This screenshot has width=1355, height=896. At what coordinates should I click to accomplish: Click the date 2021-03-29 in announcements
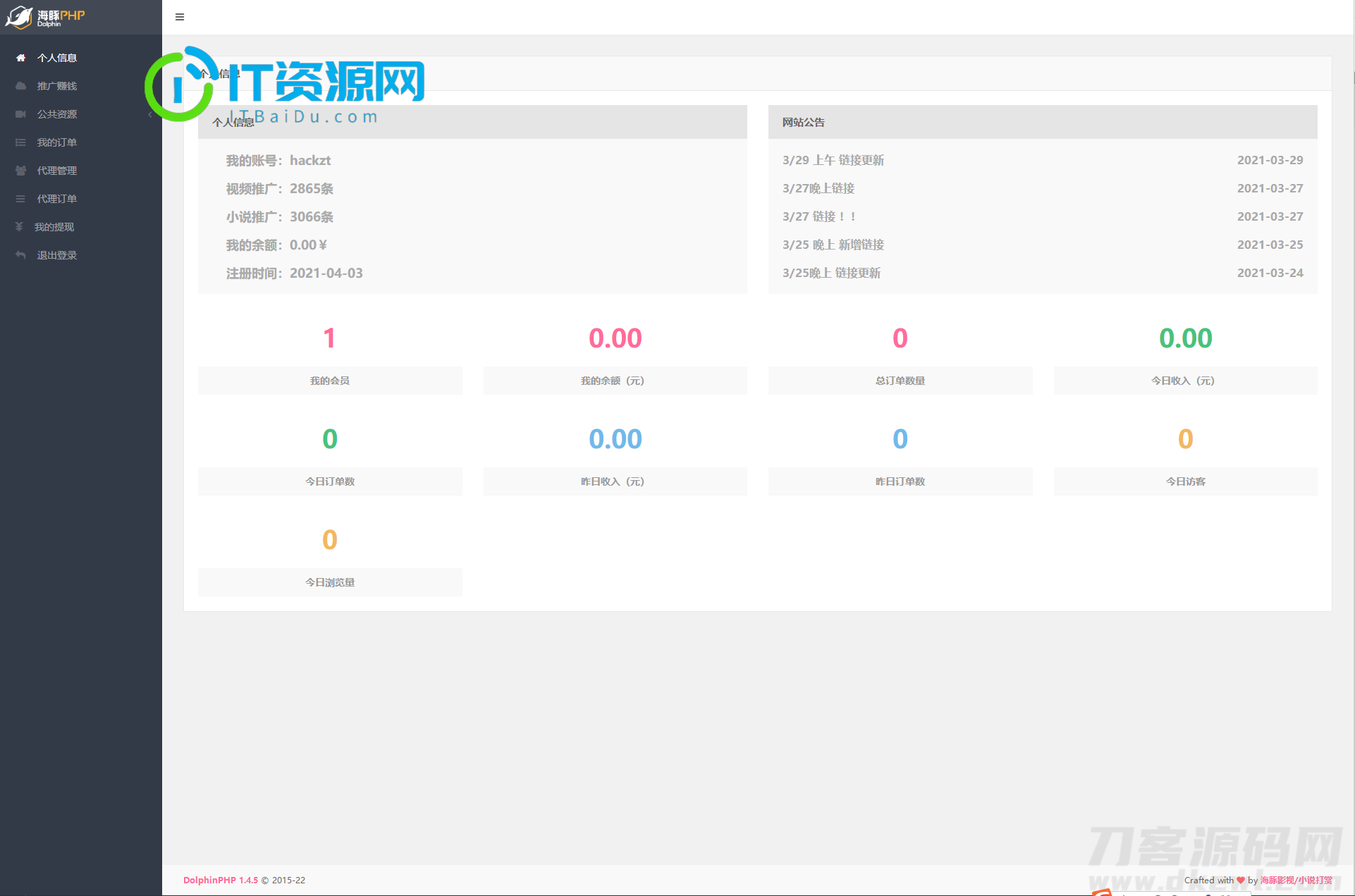pos(1270,160)
